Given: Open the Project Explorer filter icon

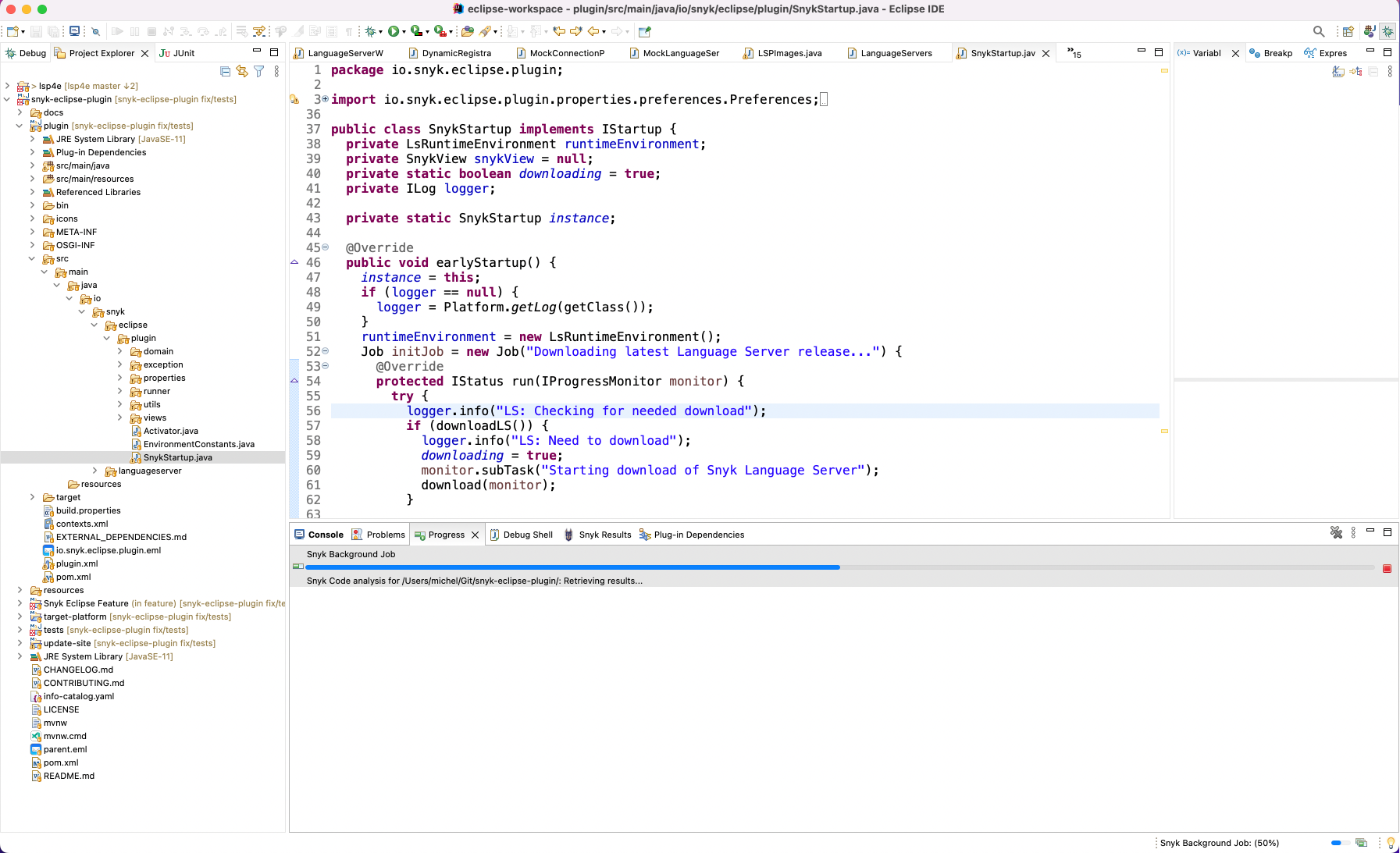Looking at the screenshot, I should pyautogui.click(x=258, y=71).
